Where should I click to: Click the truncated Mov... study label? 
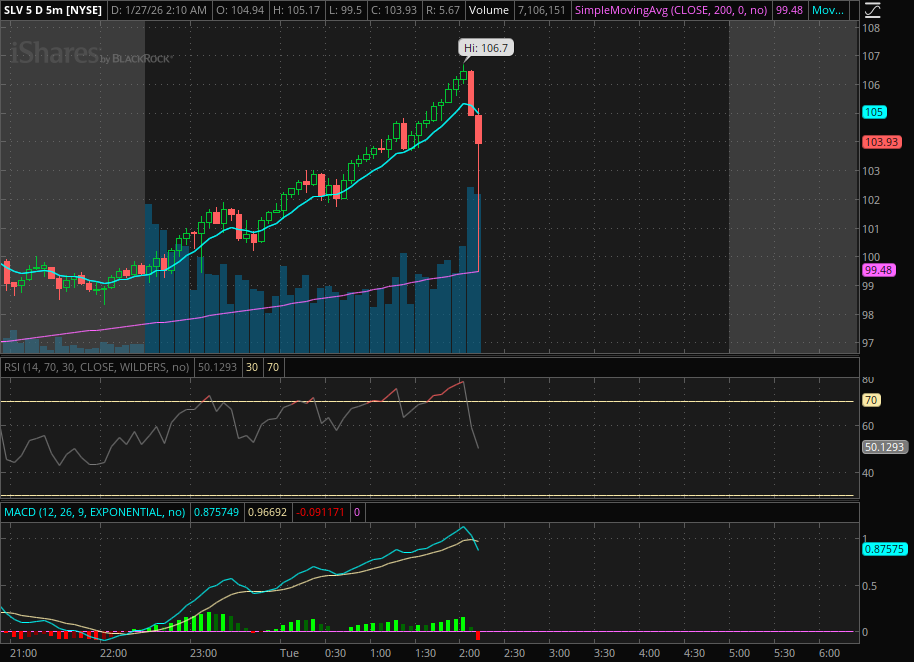click(828, 10)
